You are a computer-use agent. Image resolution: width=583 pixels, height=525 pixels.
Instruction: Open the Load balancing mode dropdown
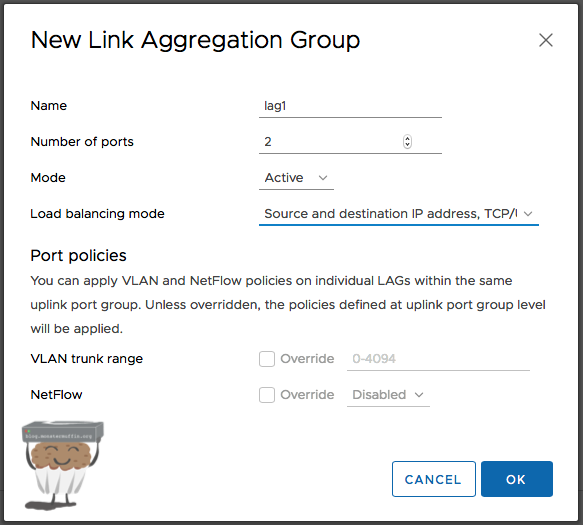[399, 214]
